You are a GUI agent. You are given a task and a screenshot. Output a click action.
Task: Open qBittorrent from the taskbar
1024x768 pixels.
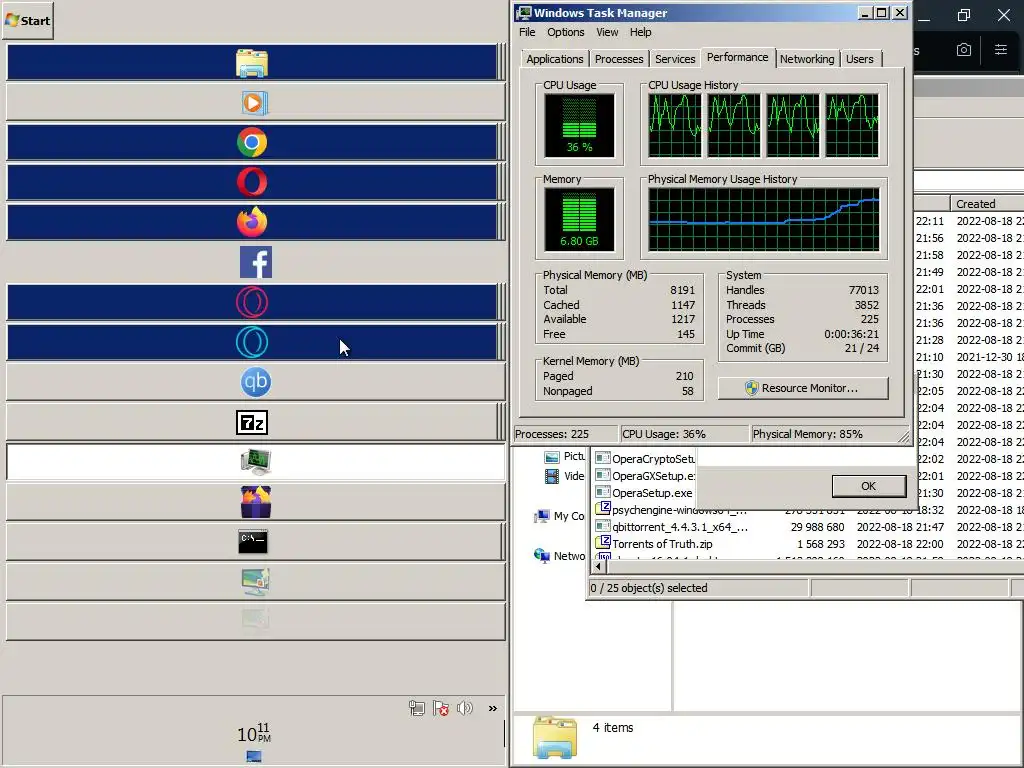(255, 382)
